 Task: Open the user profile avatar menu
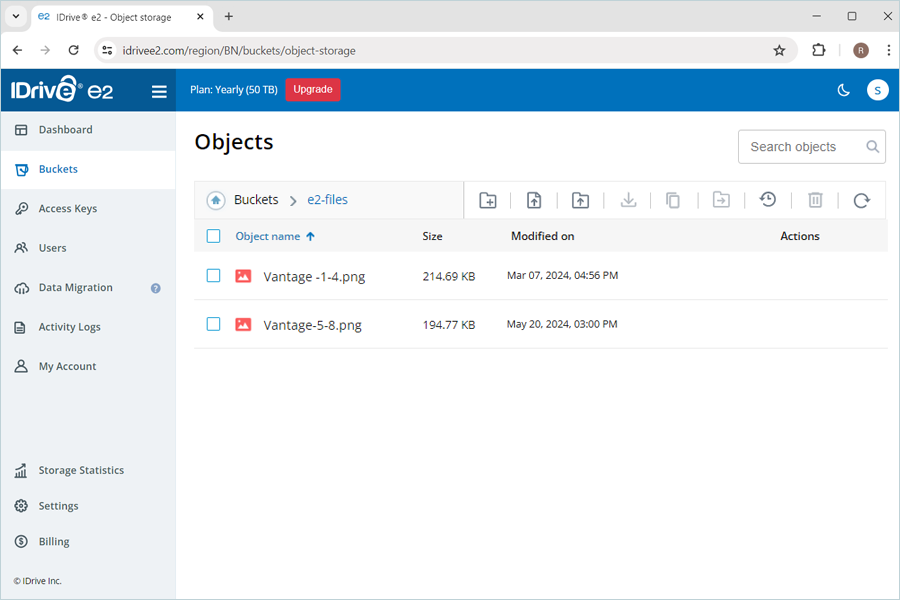tap(877, 90)
